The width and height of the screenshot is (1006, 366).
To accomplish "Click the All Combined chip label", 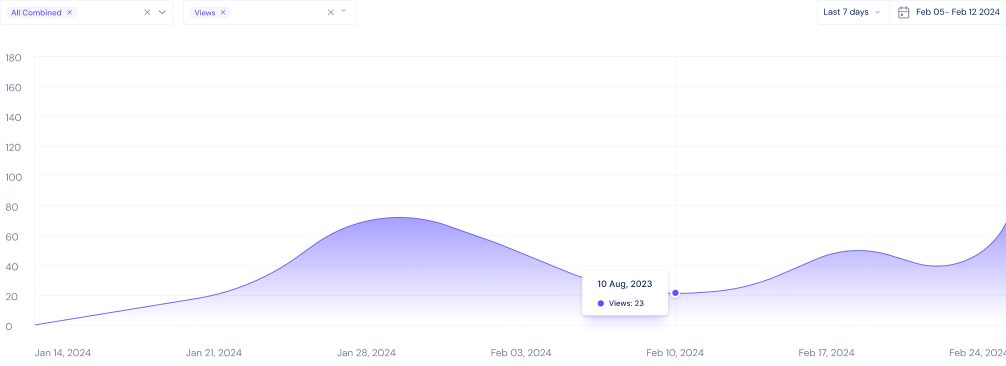I will pos(37,12).
